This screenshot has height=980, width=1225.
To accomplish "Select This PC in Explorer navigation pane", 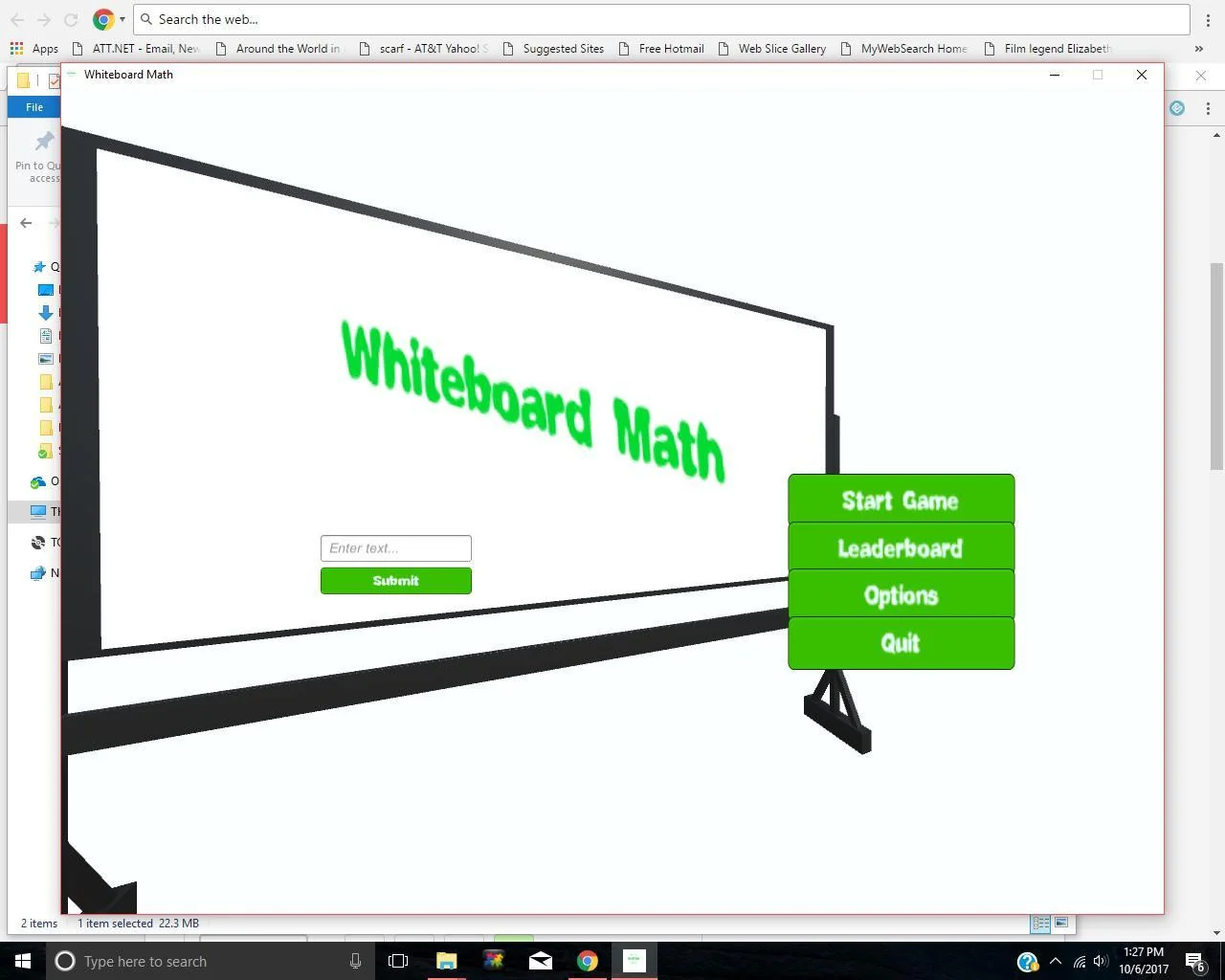I will (38, 512).
